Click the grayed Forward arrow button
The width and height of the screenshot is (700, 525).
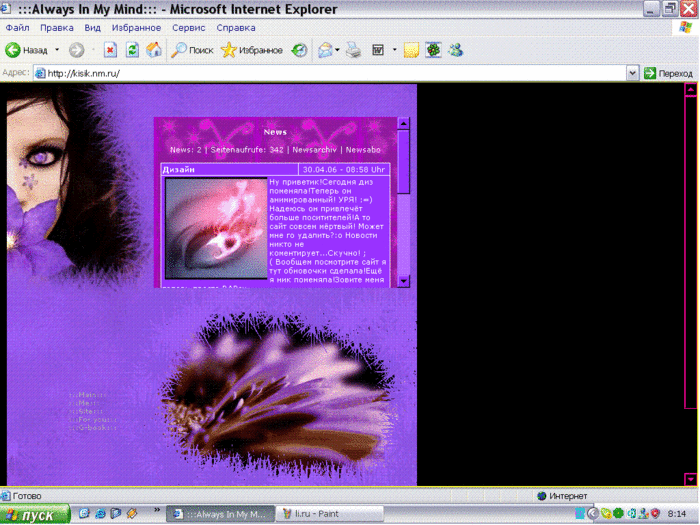[76, 50]
